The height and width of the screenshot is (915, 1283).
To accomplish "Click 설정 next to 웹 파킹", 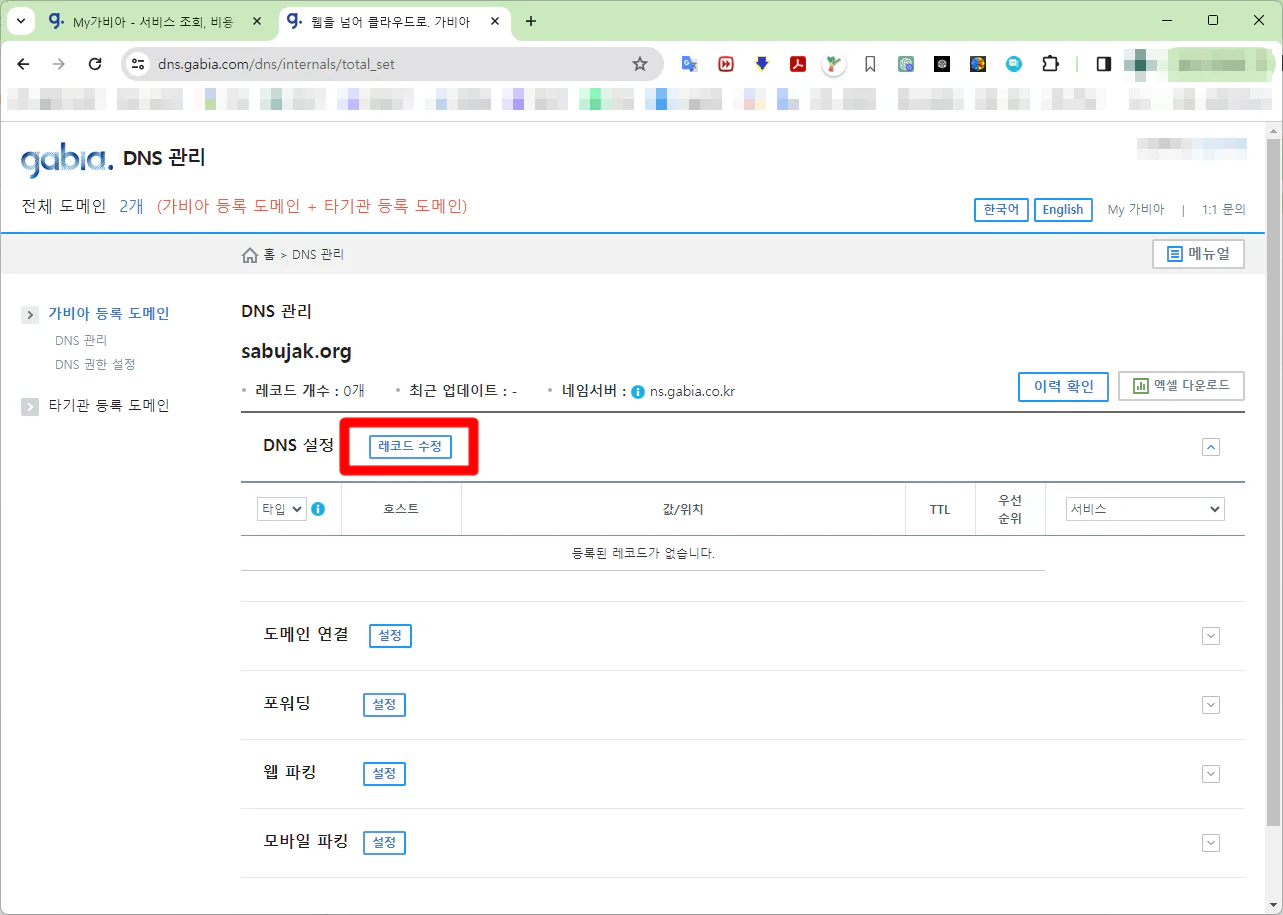I will 384,774.
